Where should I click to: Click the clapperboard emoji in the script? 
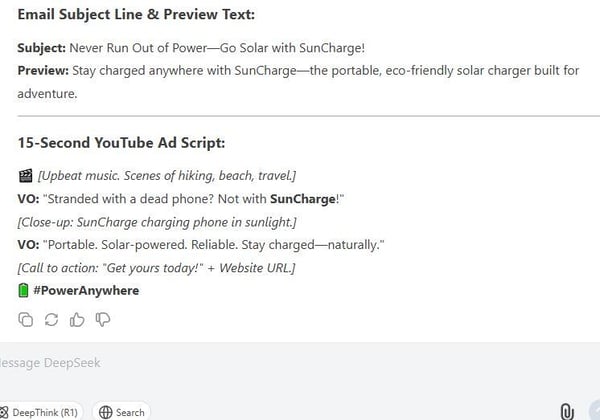click(x=26, y=176)
